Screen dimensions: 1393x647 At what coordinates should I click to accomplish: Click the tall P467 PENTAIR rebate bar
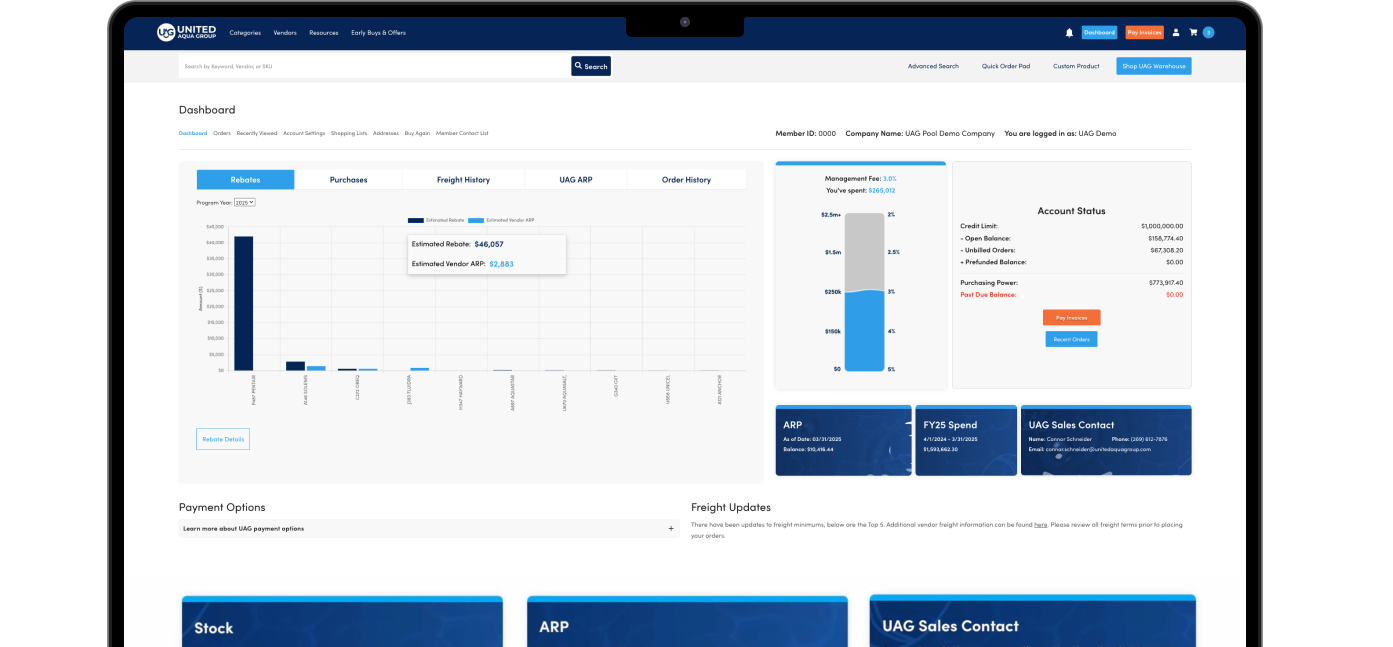[x=243, y=303]
